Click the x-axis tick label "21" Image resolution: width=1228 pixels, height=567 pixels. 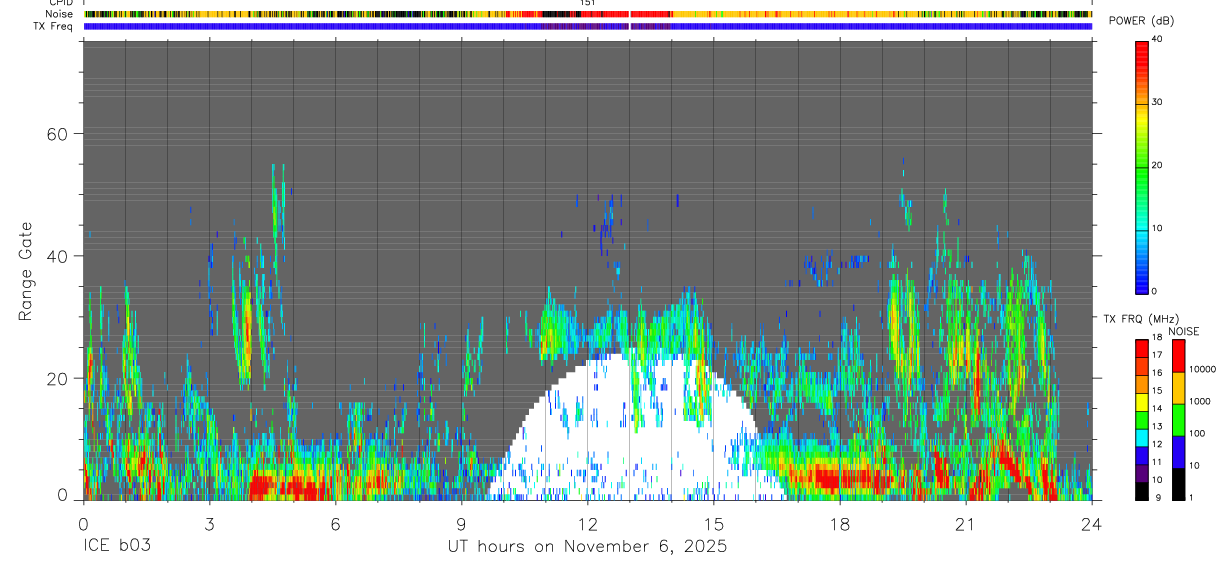tap(966, 525)
